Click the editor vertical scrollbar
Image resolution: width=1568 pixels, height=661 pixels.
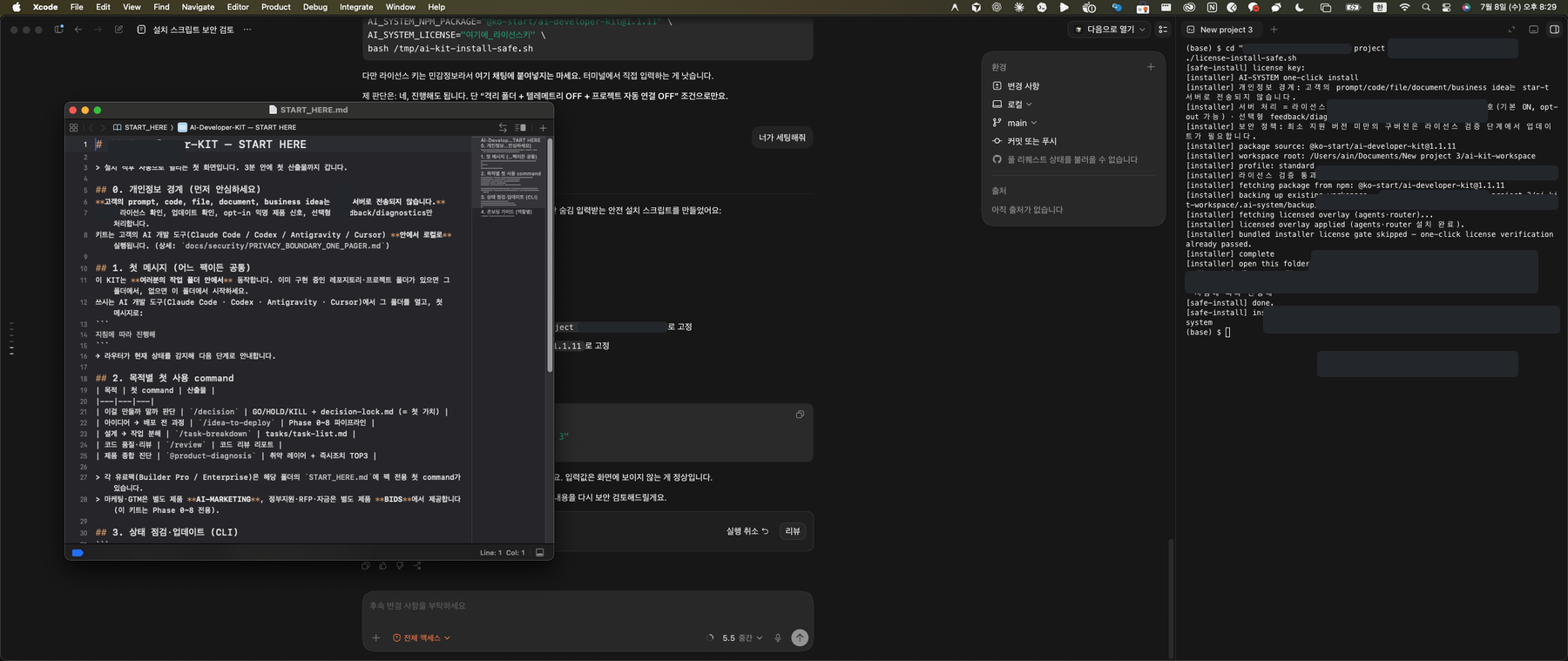pos(550,254)
